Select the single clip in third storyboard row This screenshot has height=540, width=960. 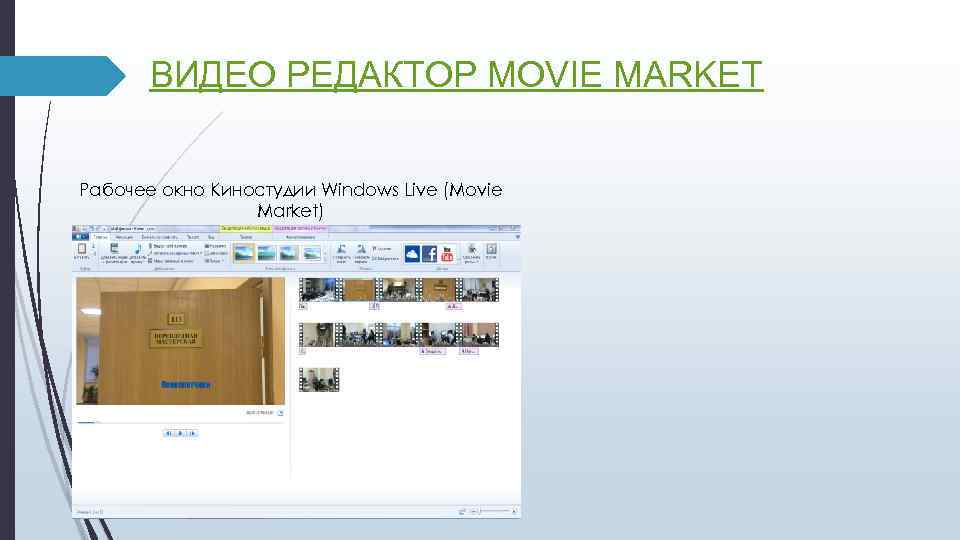click(319, 380)
